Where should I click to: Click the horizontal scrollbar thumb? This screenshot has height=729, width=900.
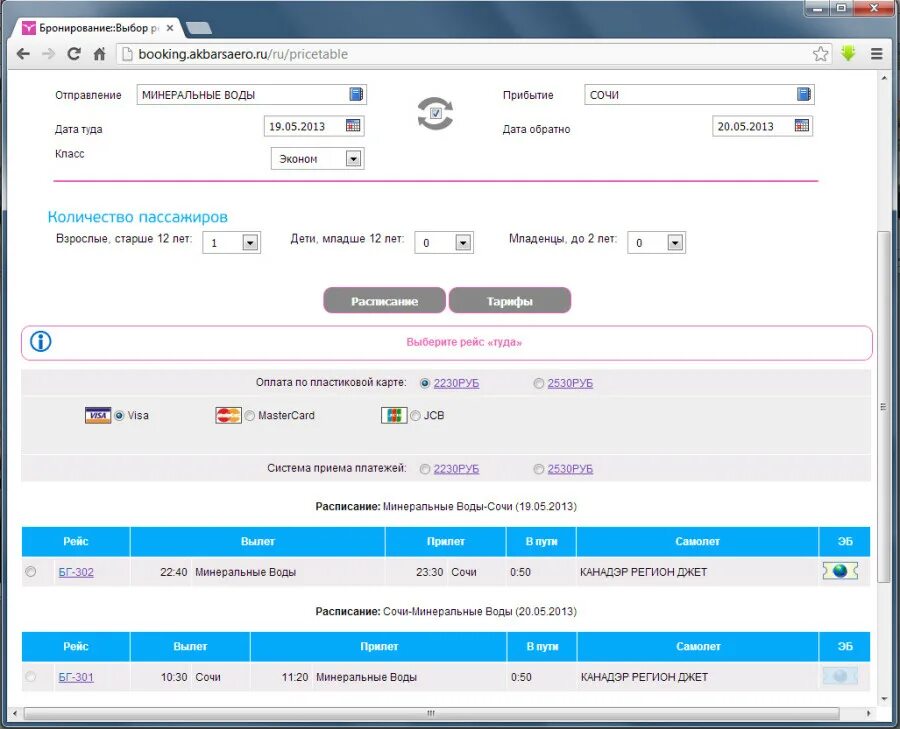430,714
